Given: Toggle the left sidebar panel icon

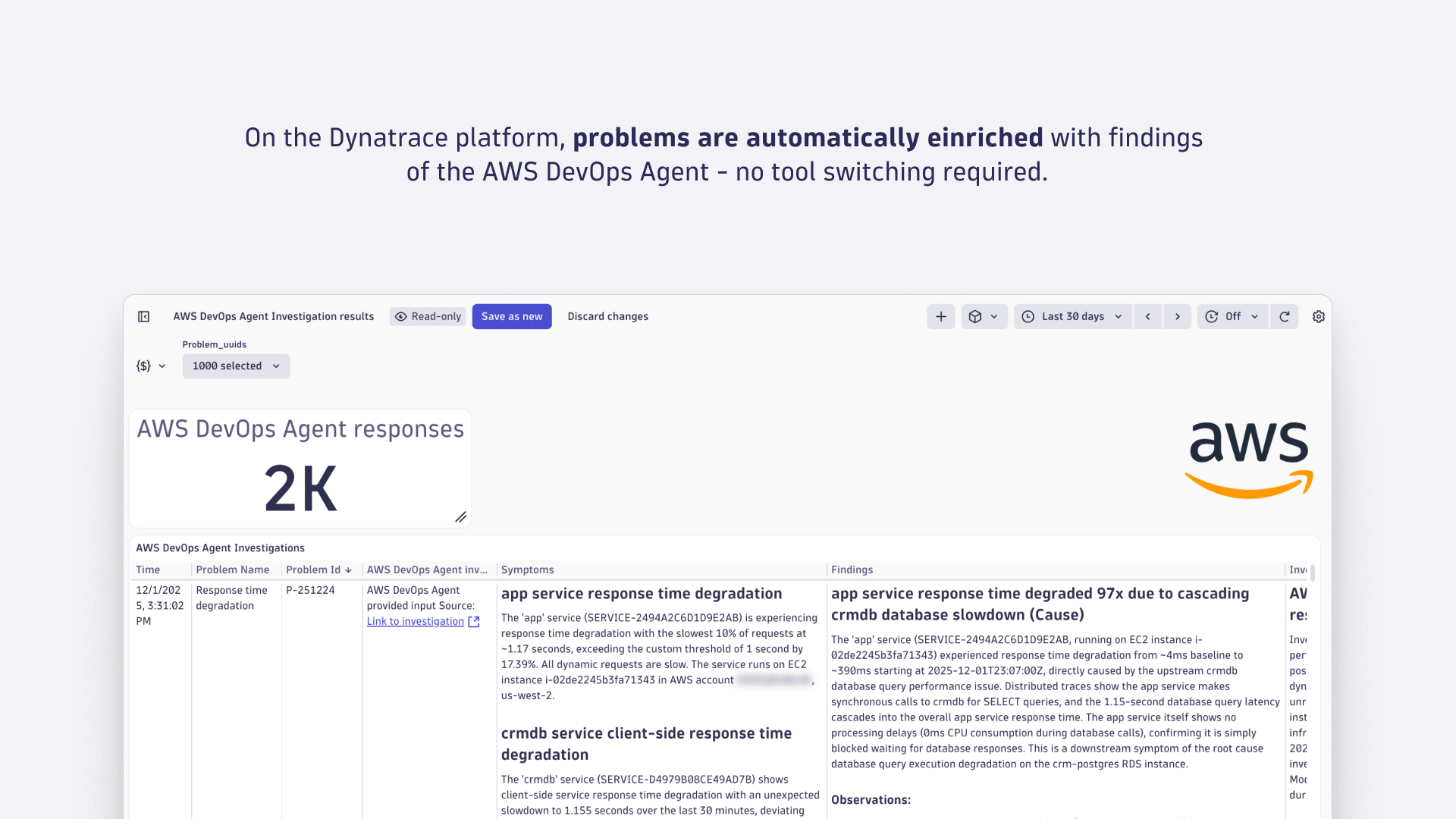Looking at the screenshot, I should 143,316.
